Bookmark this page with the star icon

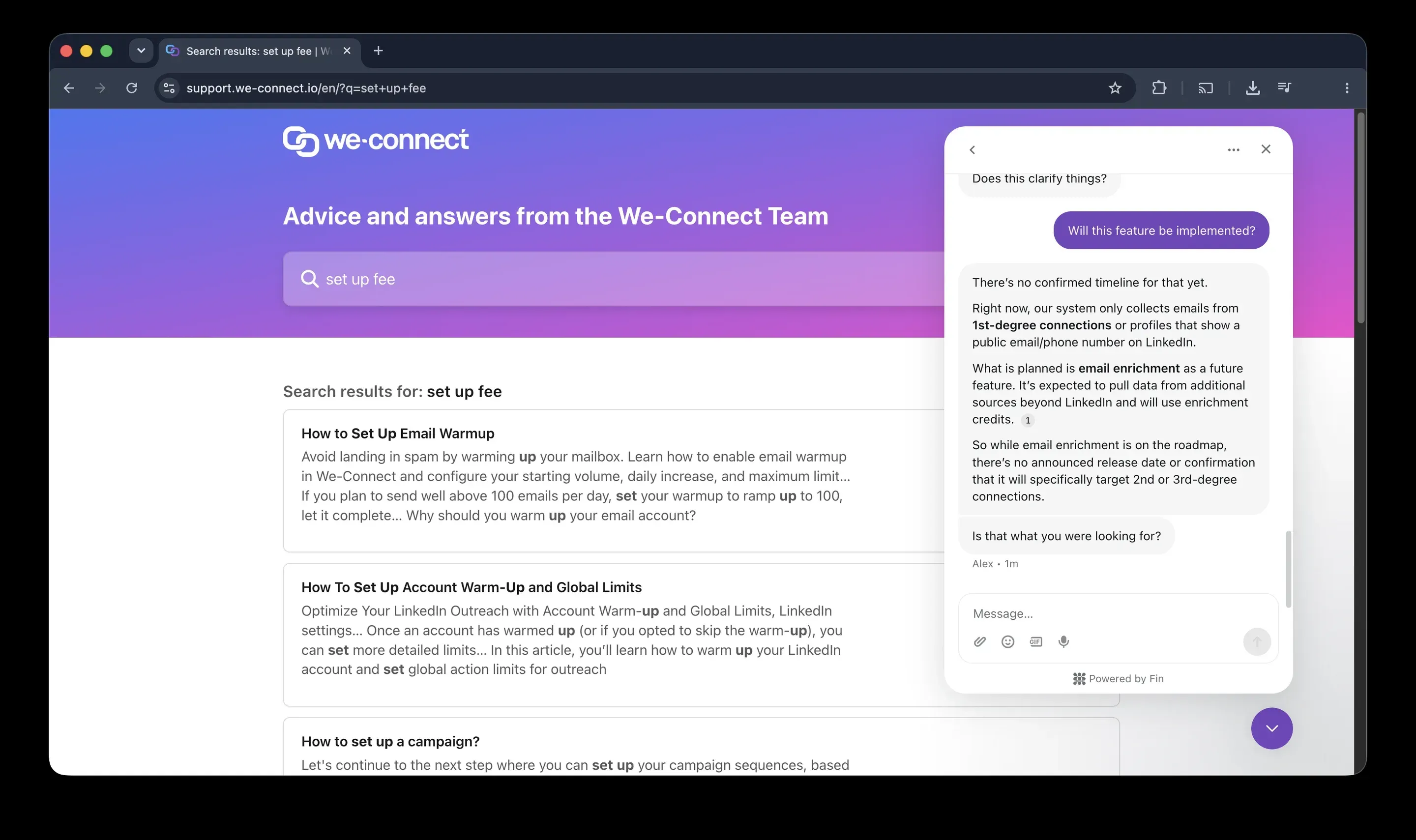1114,88
